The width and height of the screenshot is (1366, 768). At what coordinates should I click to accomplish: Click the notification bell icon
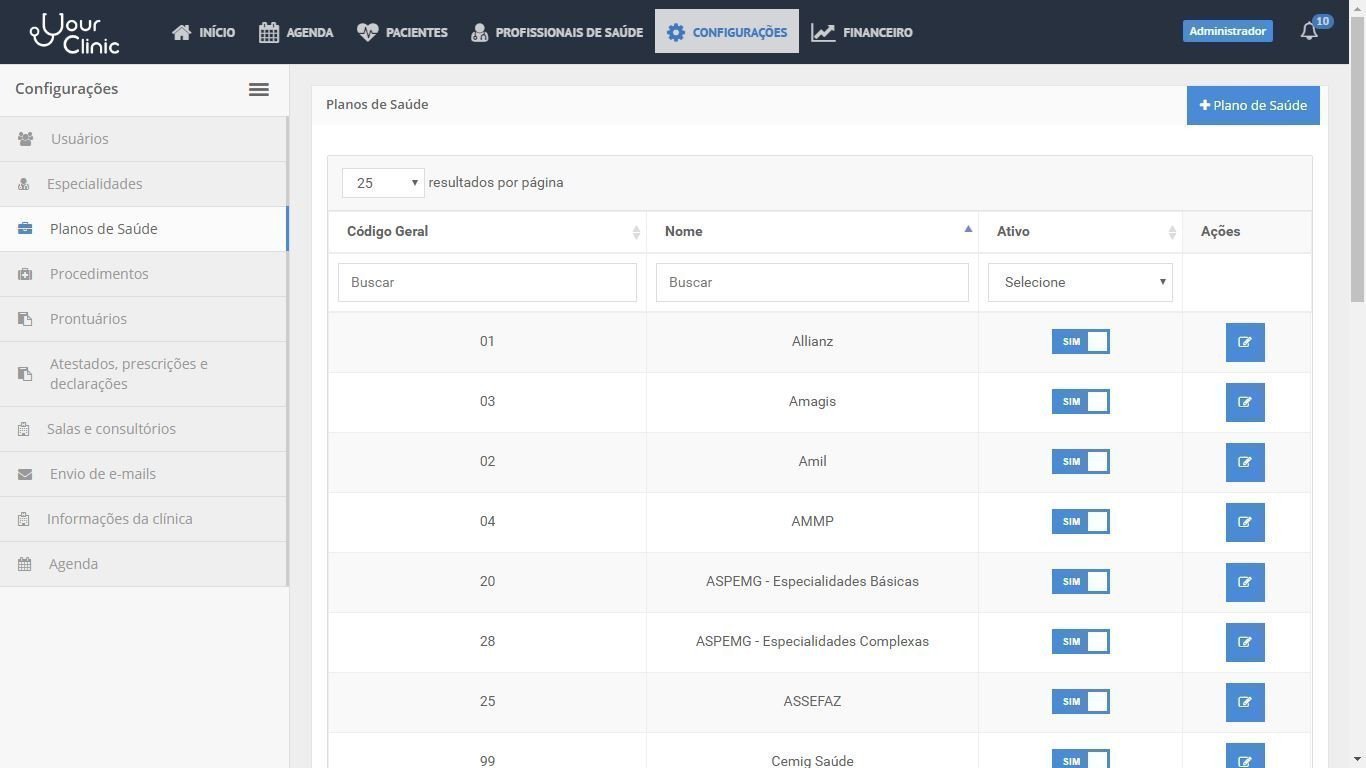point(1309,32)
